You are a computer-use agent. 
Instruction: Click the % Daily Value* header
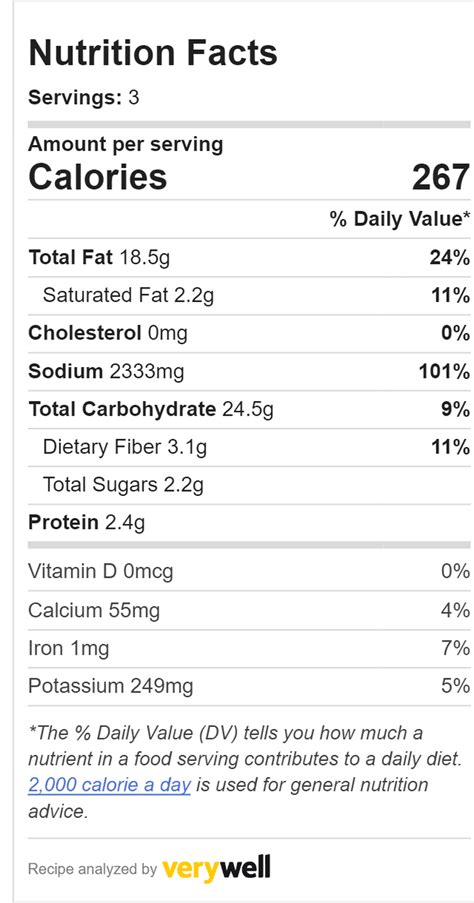(x=400, y=219)
